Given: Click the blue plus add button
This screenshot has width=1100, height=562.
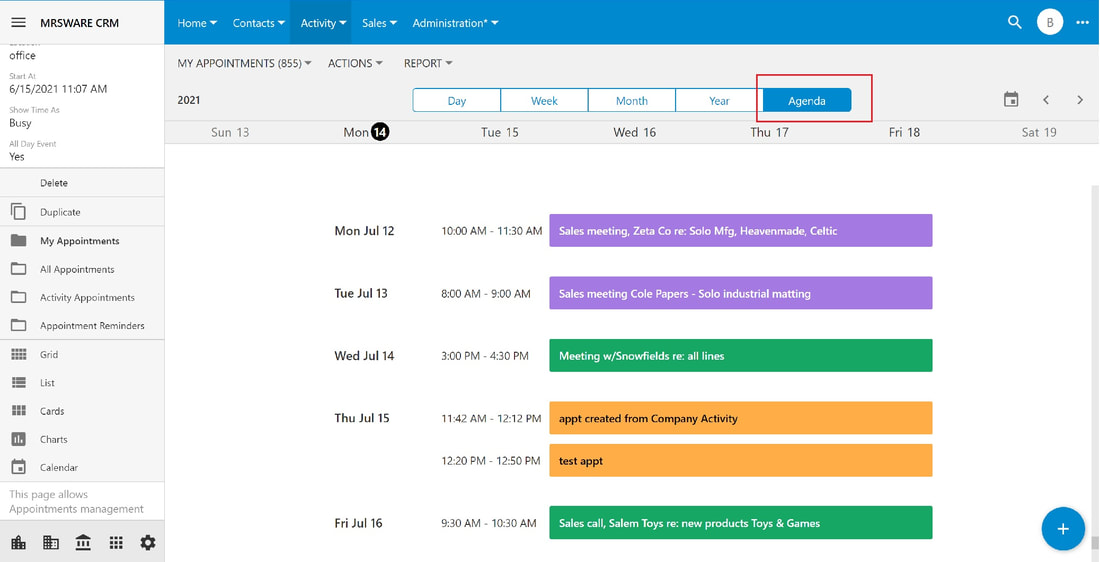Looking at the screenshot, I should (x=1063, y=528).
